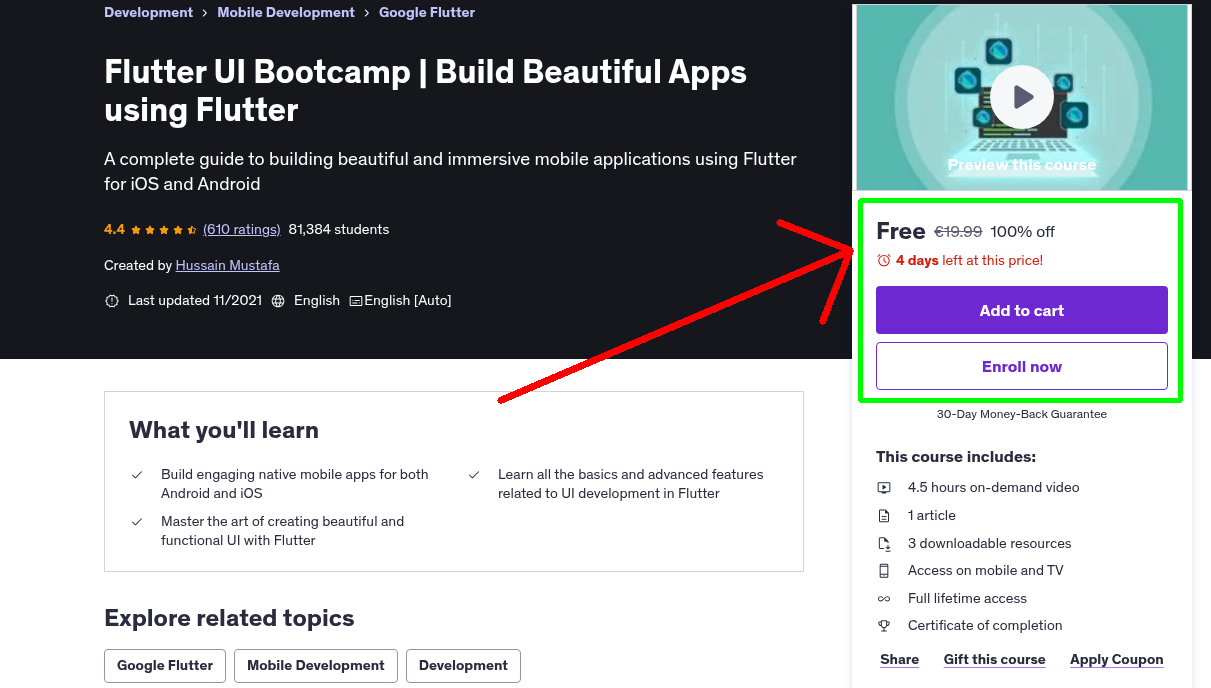
Task: Open the Google Flutter breadcrumb link
Action: pyautogui.click(x=427, y=13)
